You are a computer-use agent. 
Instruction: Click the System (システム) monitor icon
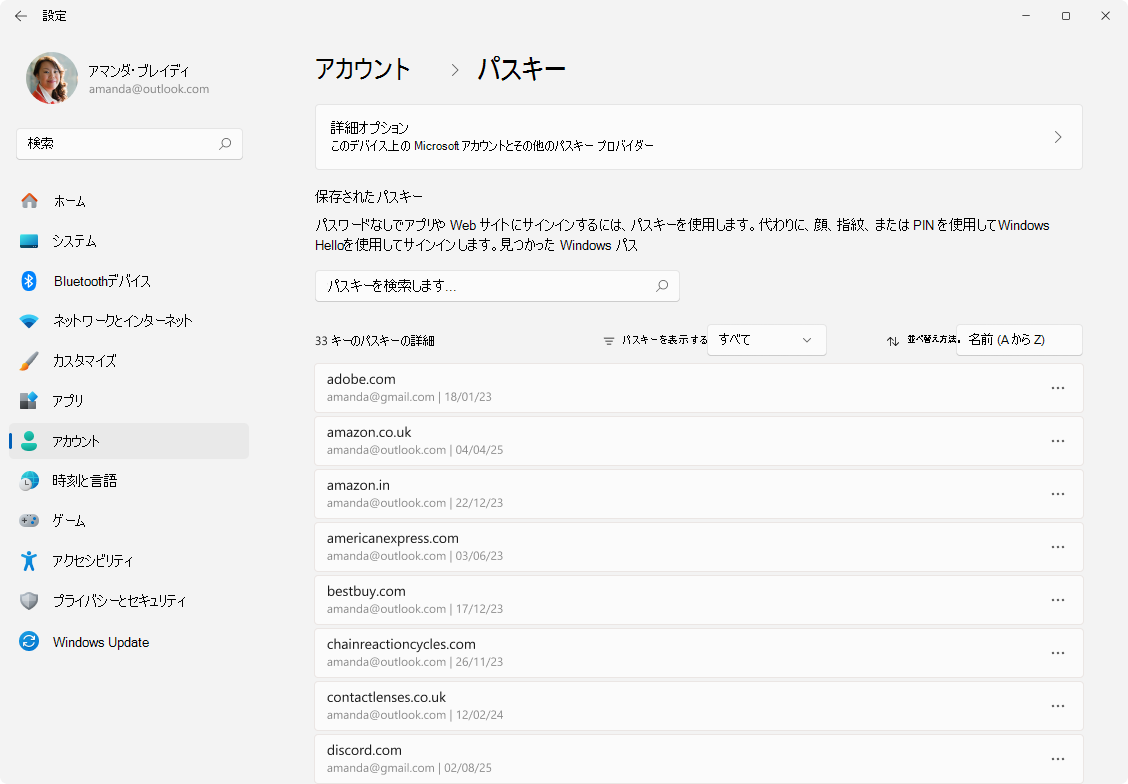point(29,241)
